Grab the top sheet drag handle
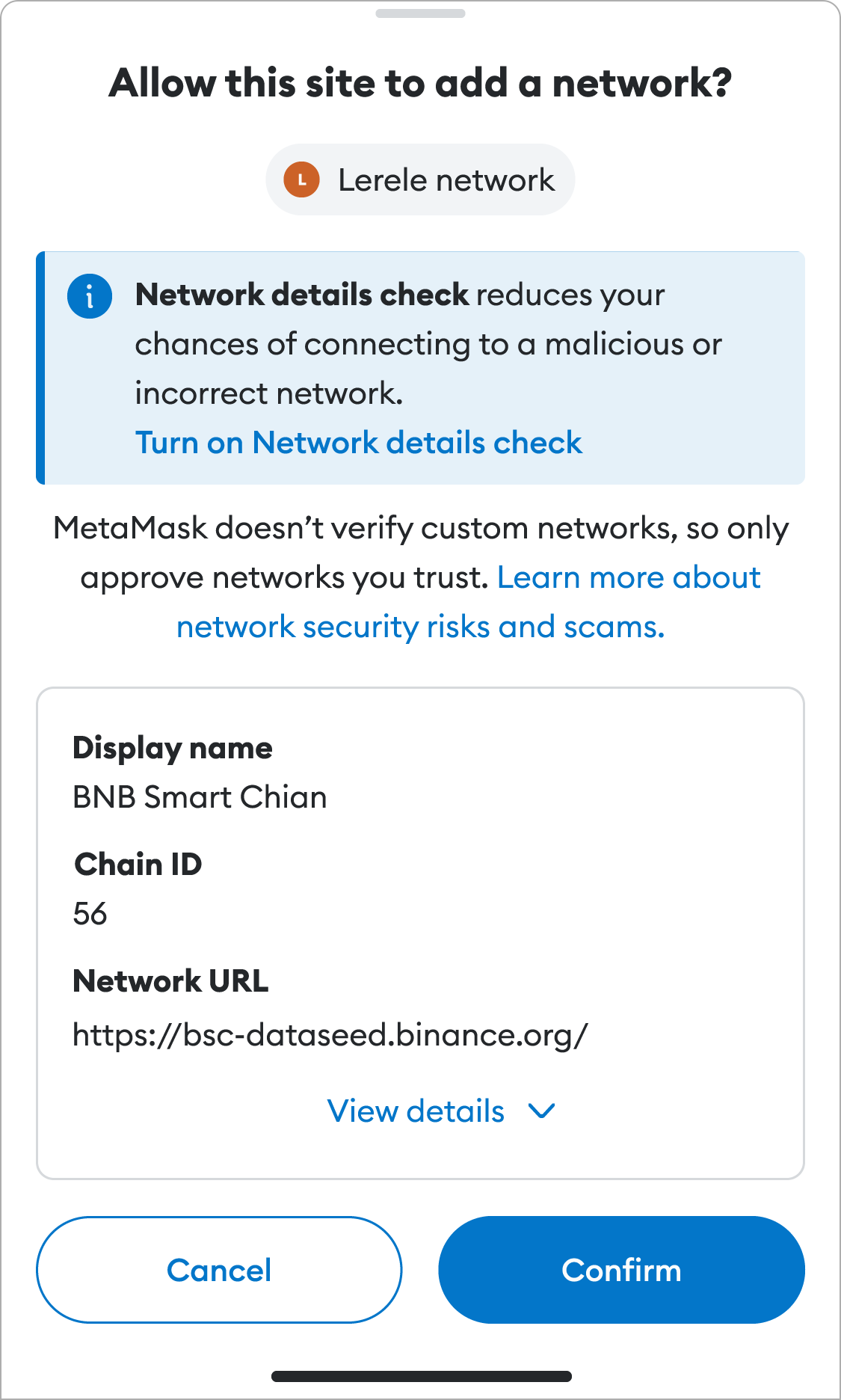Screen dimensions: 841x1400 (x=420, y=13)
